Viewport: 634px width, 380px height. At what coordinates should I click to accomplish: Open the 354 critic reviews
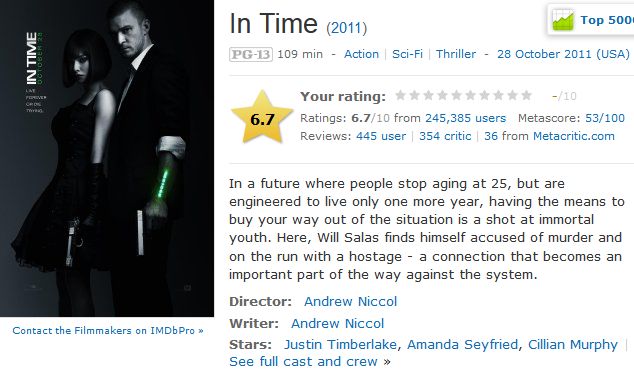445,136
